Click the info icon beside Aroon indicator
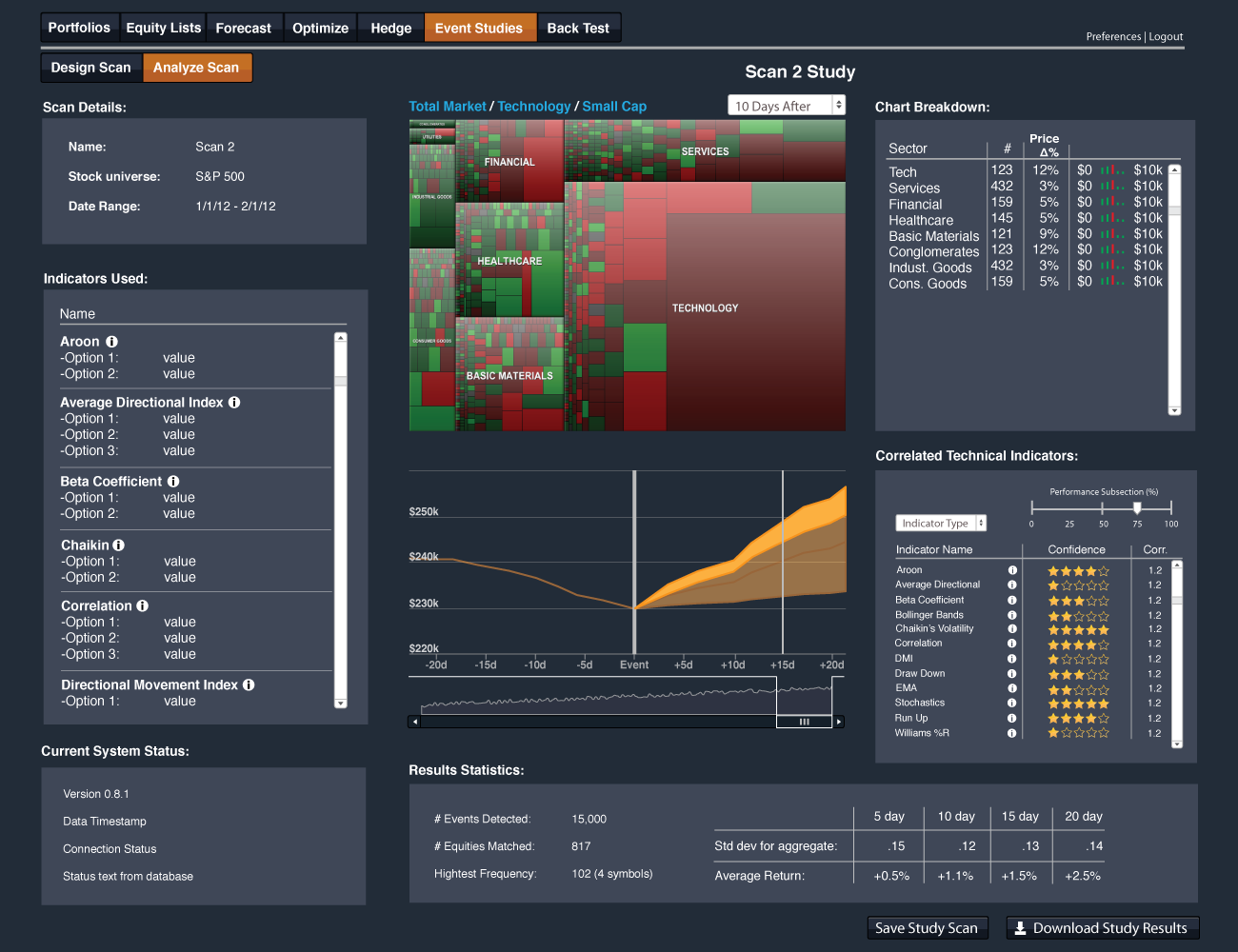The width and height of the screenshot is (1238, 952). [x=112, y=341]
